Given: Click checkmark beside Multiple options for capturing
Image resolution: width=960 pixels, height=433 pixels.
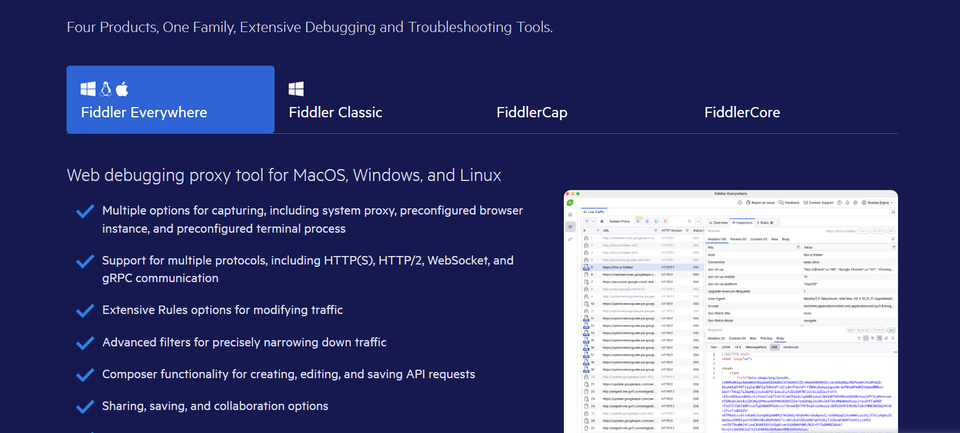Looking at the screenshot, I should click(85, 211).
